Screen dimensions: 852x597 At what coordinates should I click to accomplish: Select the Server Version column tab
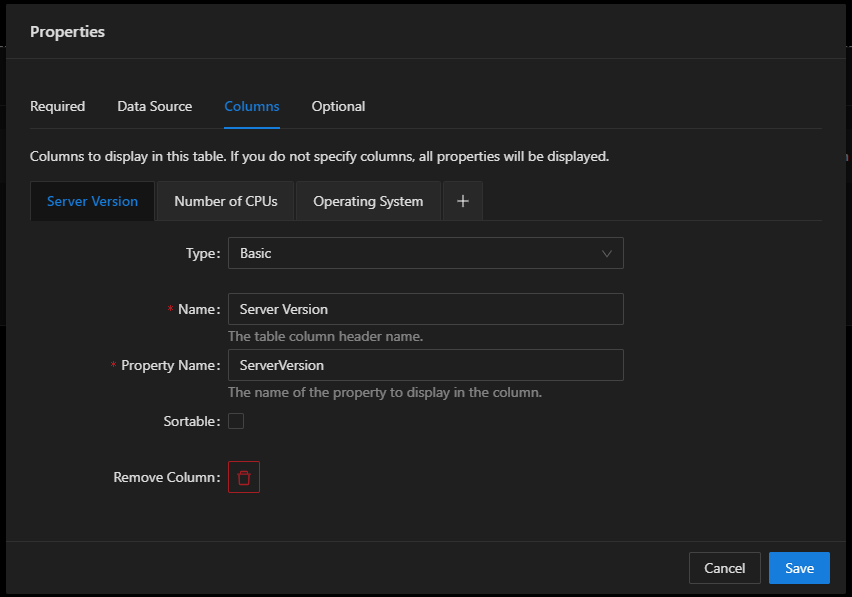[92, 201]
